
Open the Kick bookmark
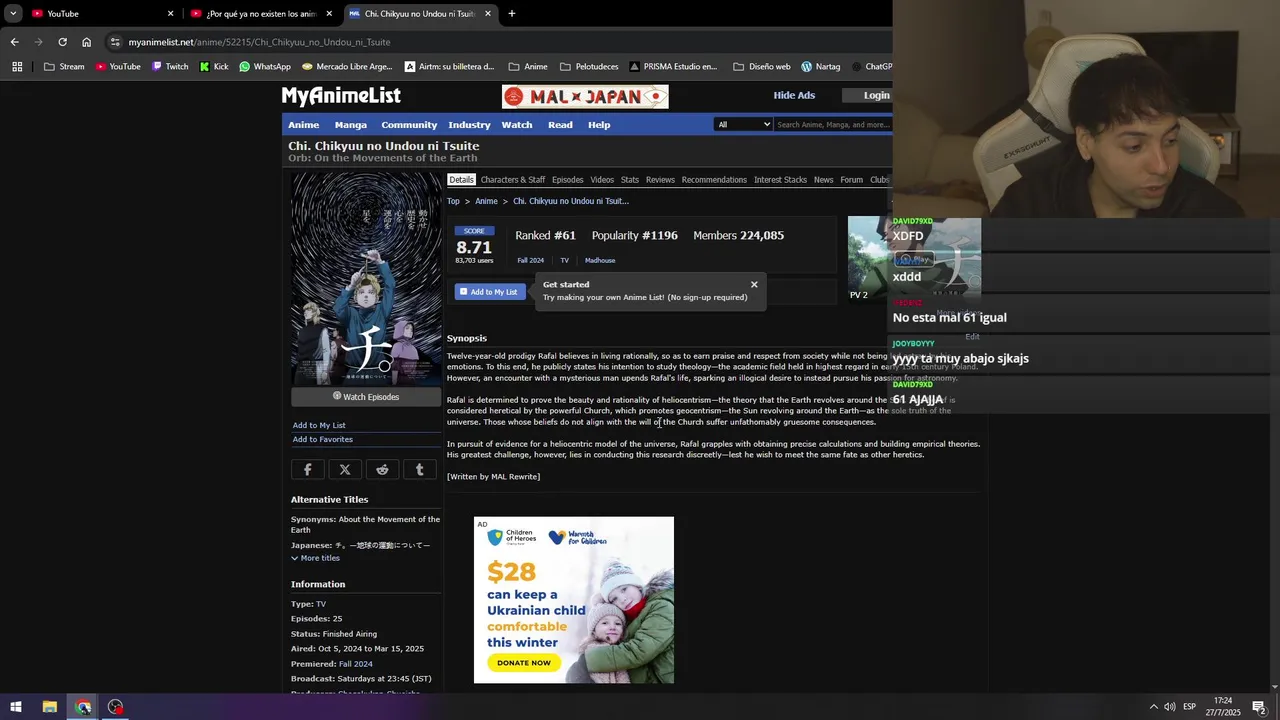coord(214,67)
